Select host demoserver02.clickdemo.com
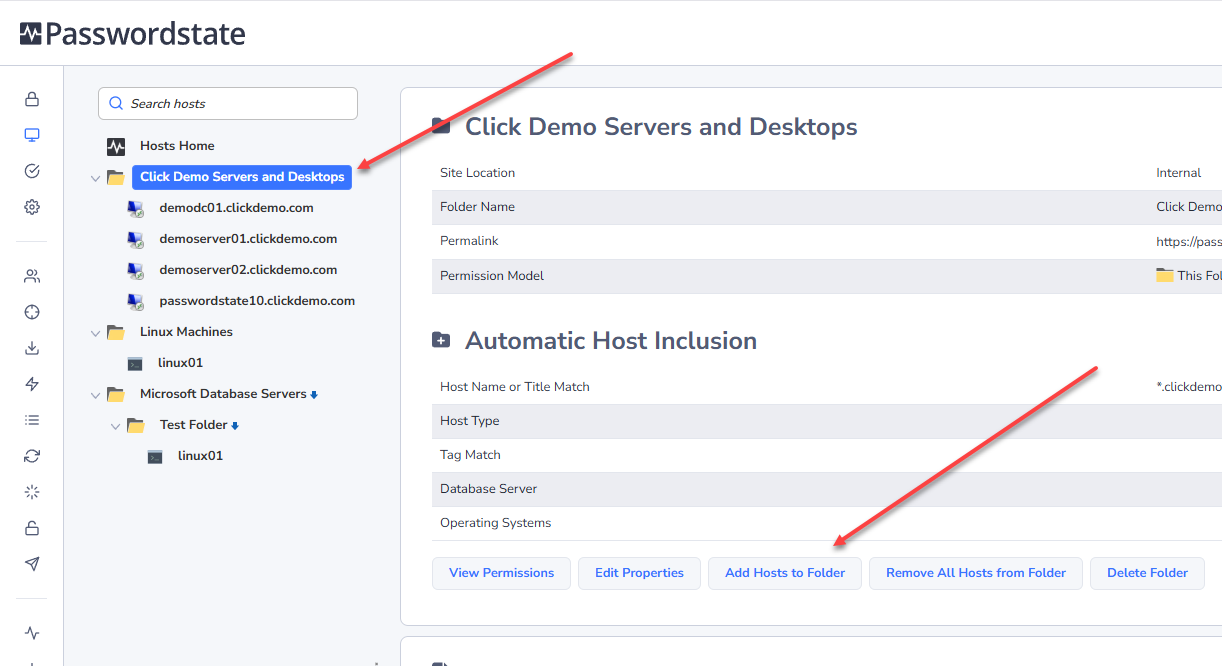Image resolution: width=1222 pixels, height=666 pixels. [x=248, y=270]
